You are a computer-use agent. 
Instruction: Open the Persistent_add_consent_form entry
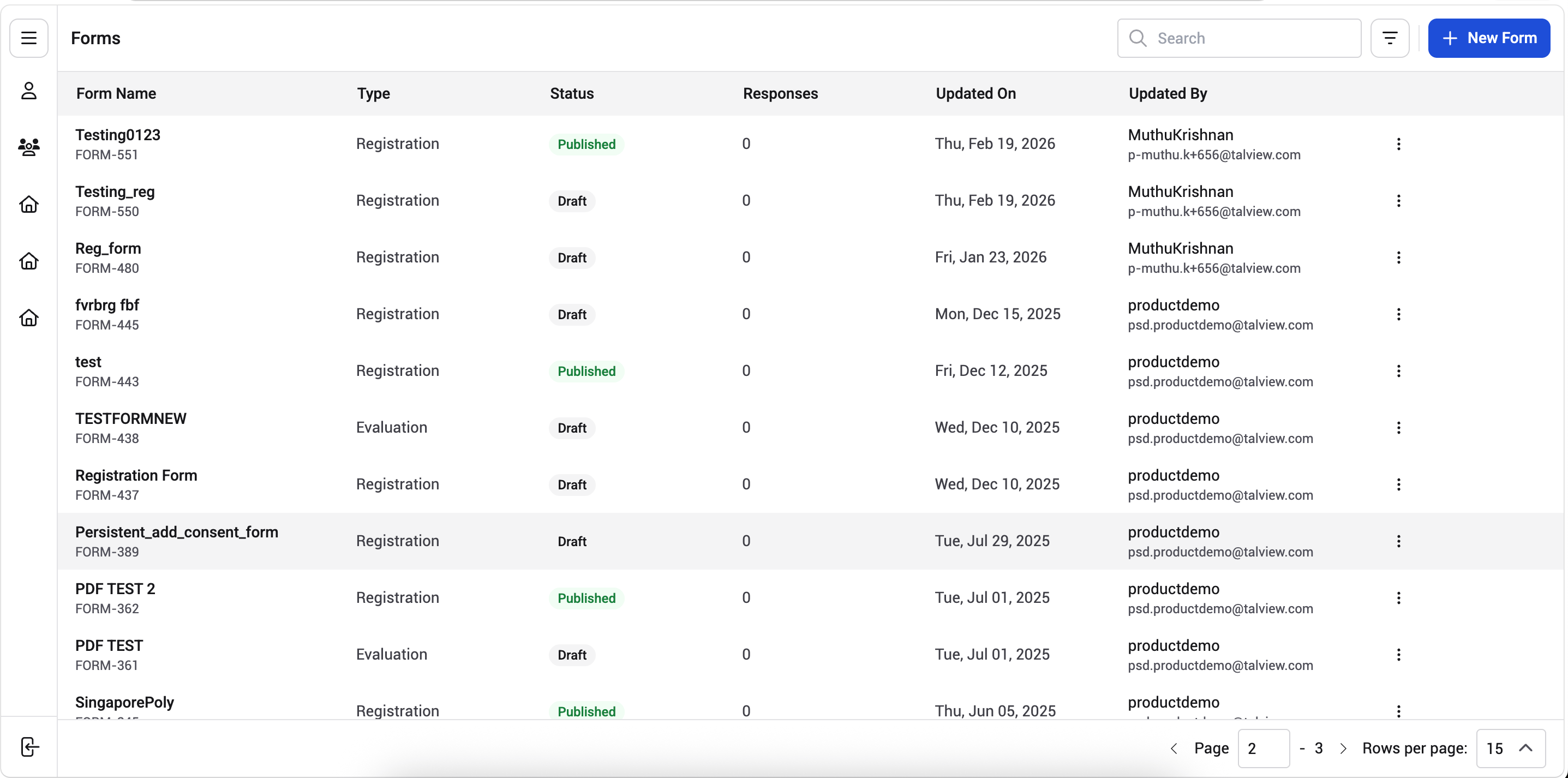177,532
